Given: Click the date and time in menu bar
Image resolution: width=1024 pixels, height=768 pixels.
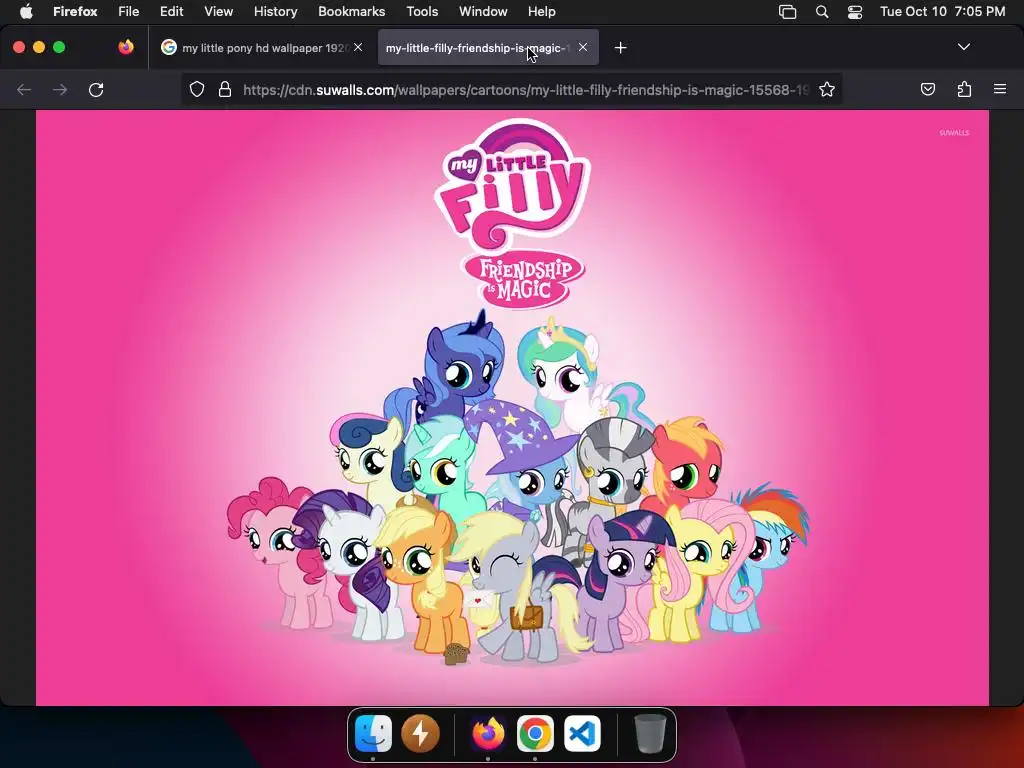Looking at the screenshot, I should [x=942, y=11].
